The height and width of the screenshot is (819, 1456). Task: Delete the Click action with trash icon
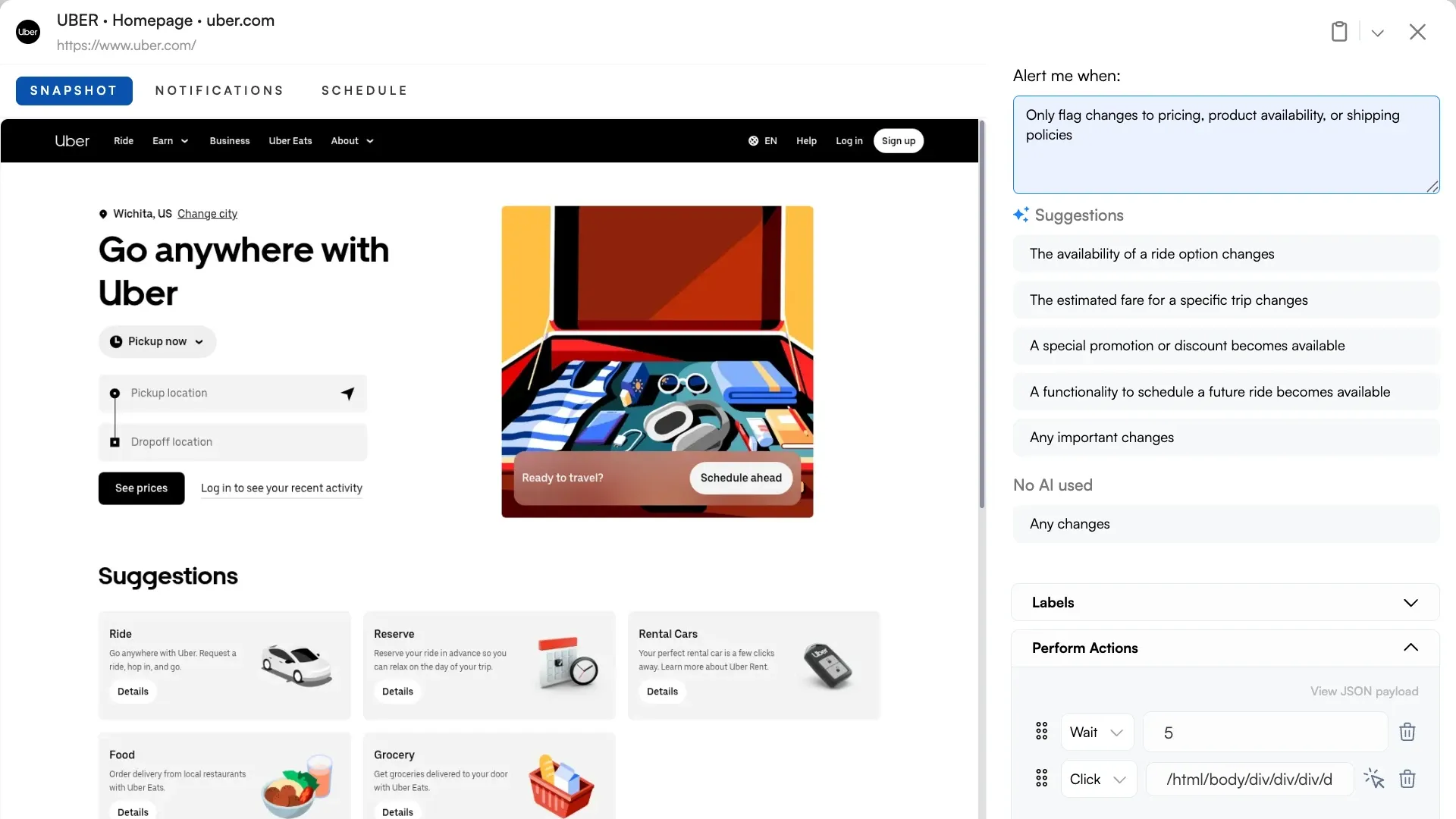pyautogui.click(x=1407, y=779)
